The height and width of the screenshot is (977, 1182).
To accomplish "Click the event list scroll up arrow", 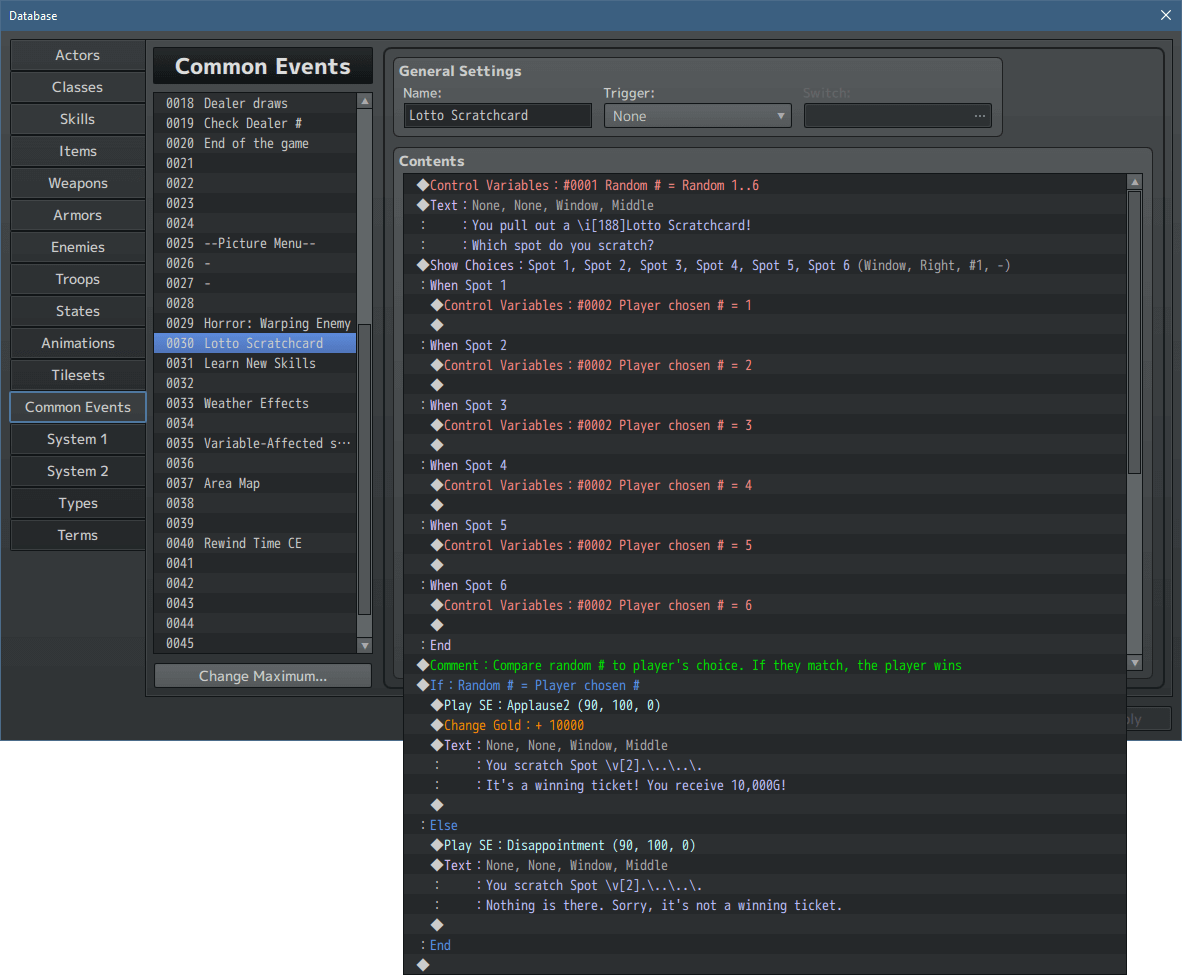I will tap(365, 101).
